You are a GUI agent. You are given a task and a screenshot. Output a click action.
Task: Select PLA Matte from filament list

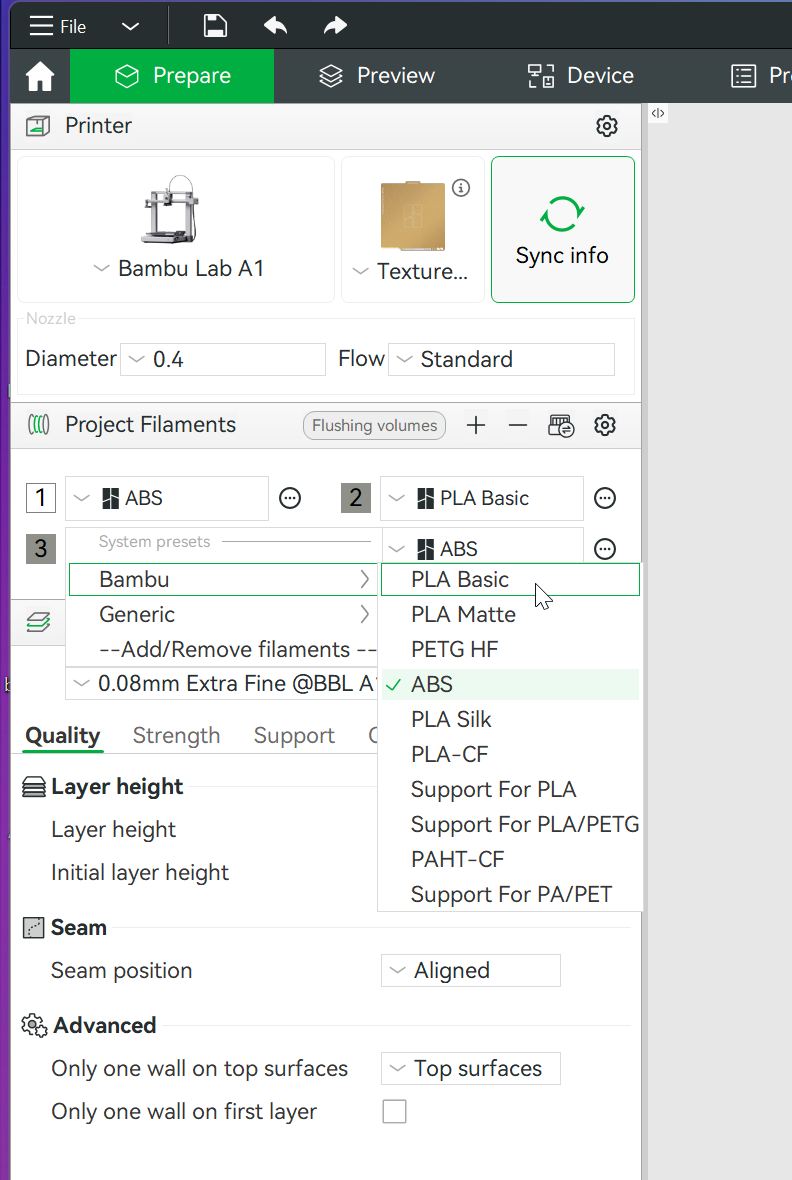coord(463,614)
